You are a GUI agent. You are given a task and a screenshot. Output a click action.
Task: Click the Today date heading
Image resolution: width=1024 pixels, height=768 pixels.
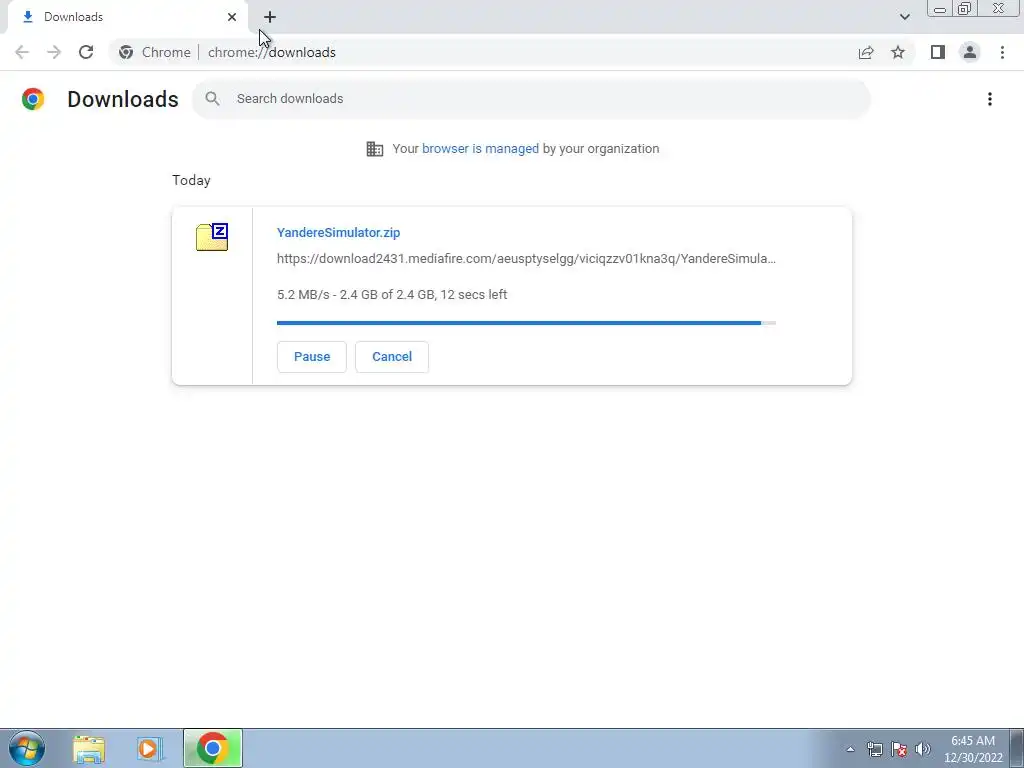coord(191,180)
